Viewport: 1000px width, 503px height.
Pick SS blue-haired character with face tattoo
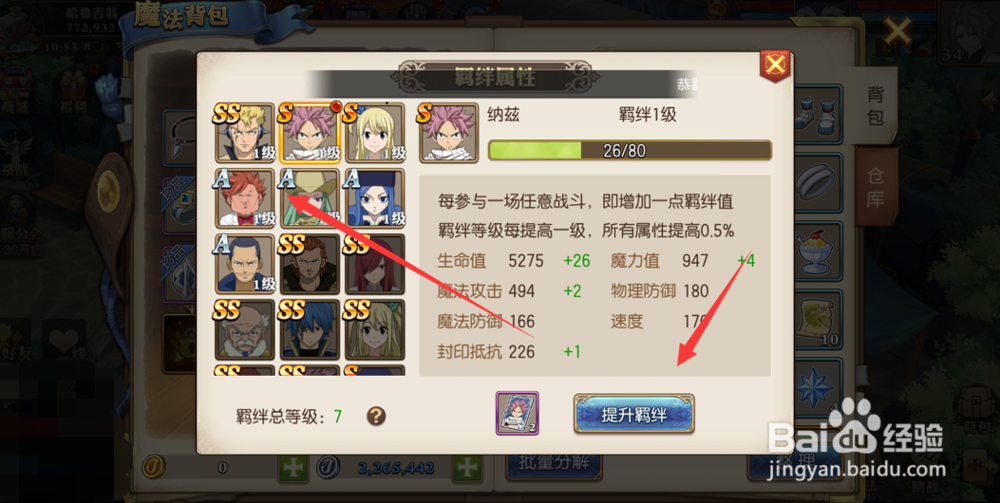point(310,329)
